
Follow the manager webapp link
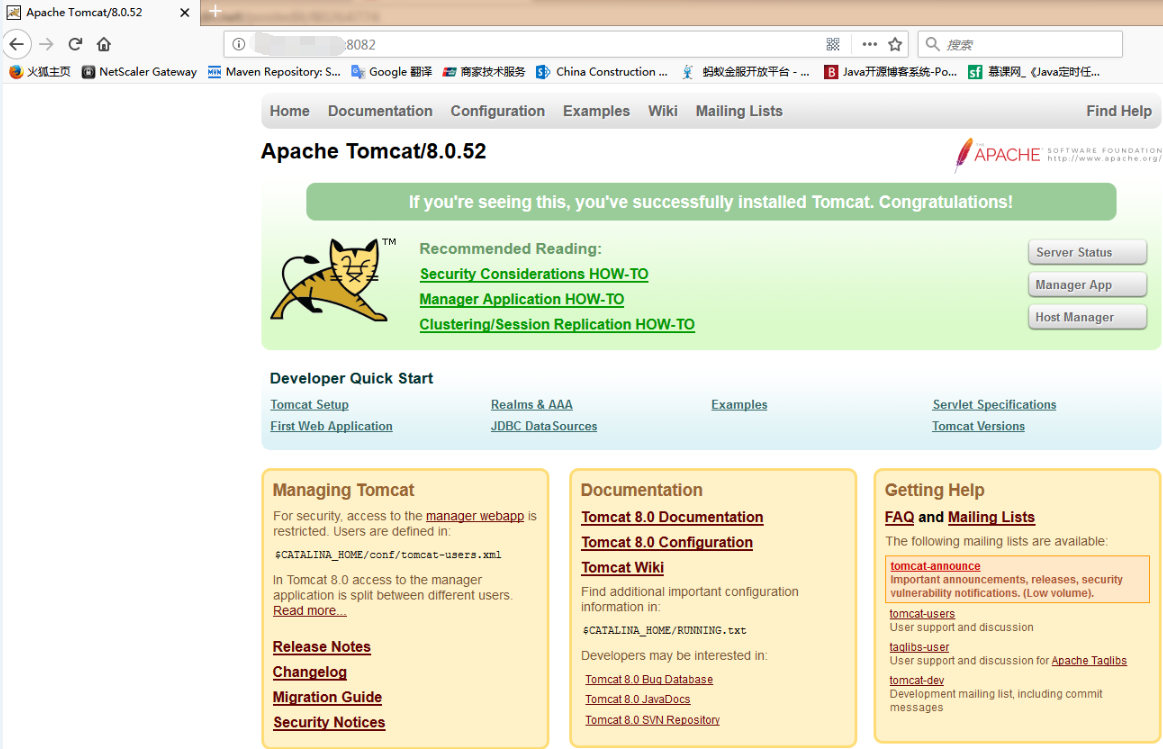click(x=475, y=516)
